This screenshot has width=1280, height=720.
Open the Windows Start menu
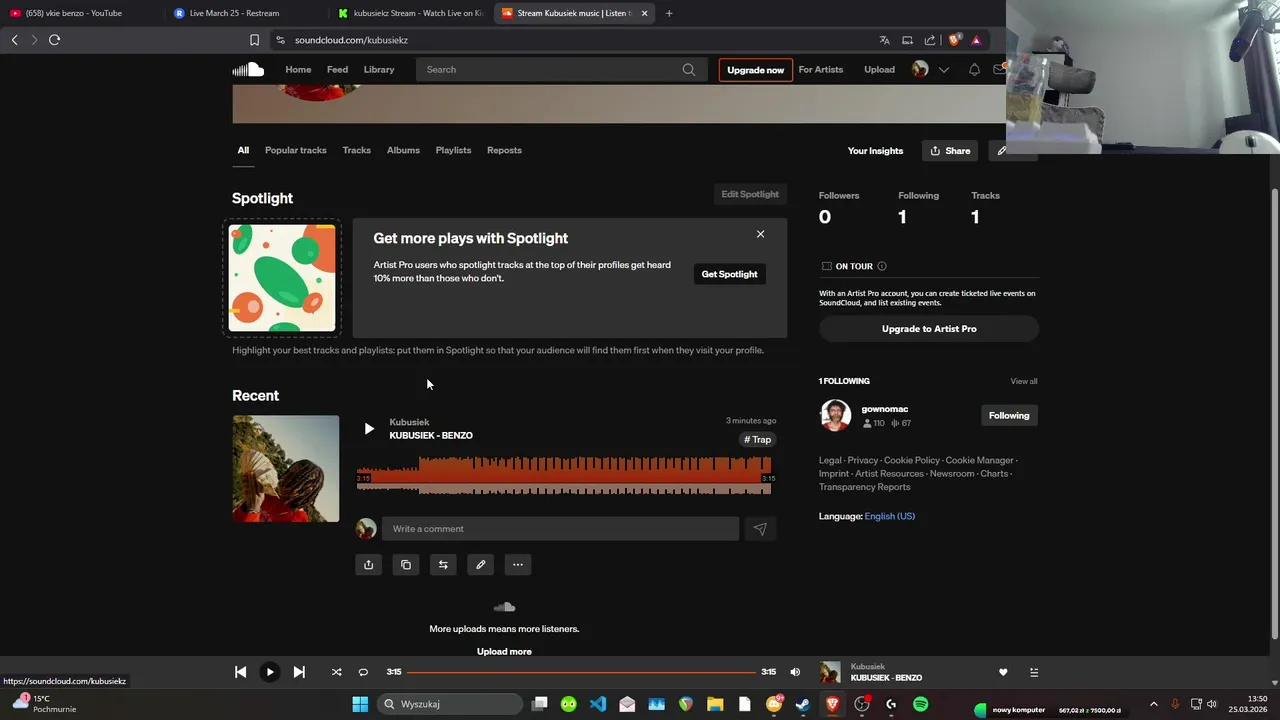tap(360, 704)
